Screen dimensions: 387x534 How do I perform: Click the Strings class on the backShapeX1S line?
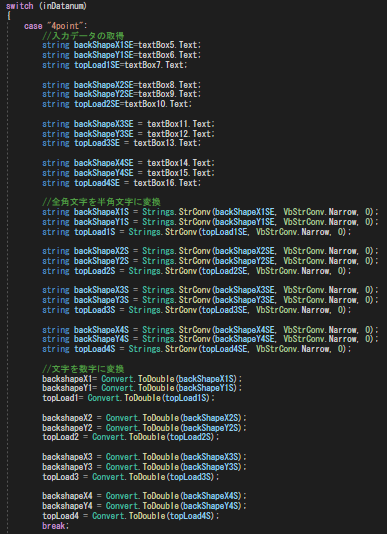pos(158,212)
